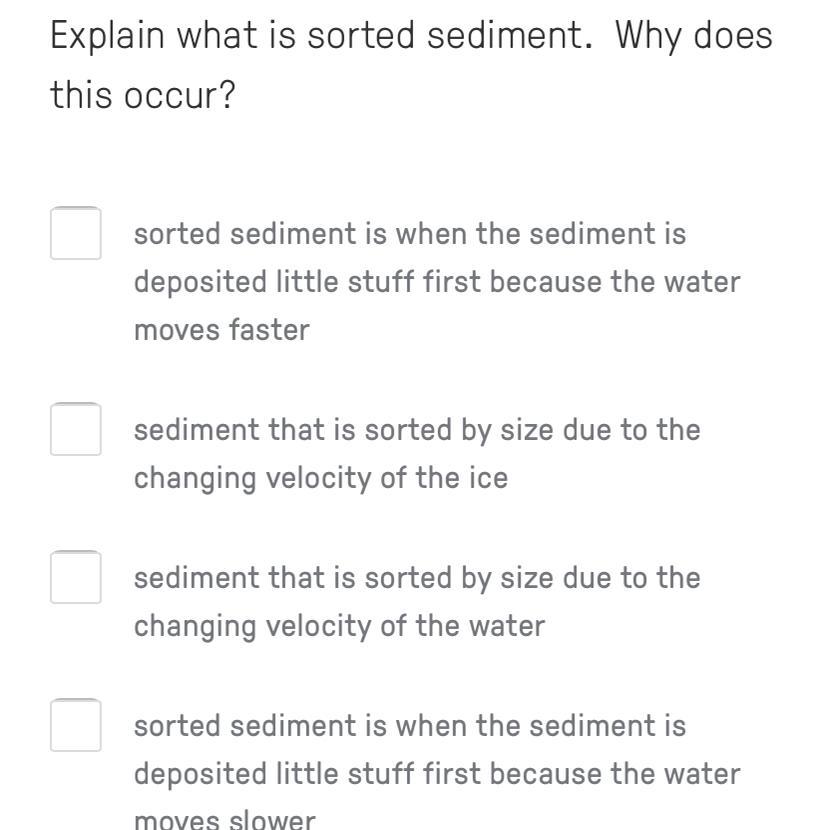Click 'Why does' in the question heading

[x=694, y=36]
